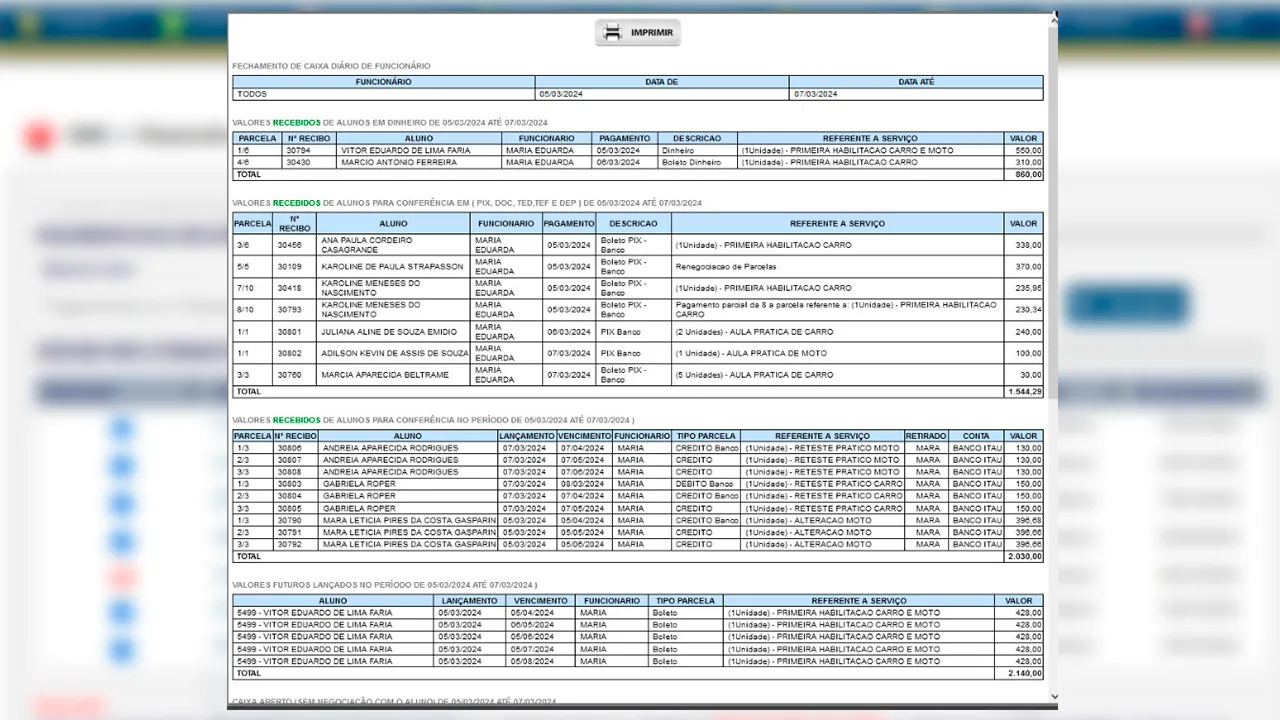Click the scrollbar down arrow of the report

click(x=1053, y=697)
